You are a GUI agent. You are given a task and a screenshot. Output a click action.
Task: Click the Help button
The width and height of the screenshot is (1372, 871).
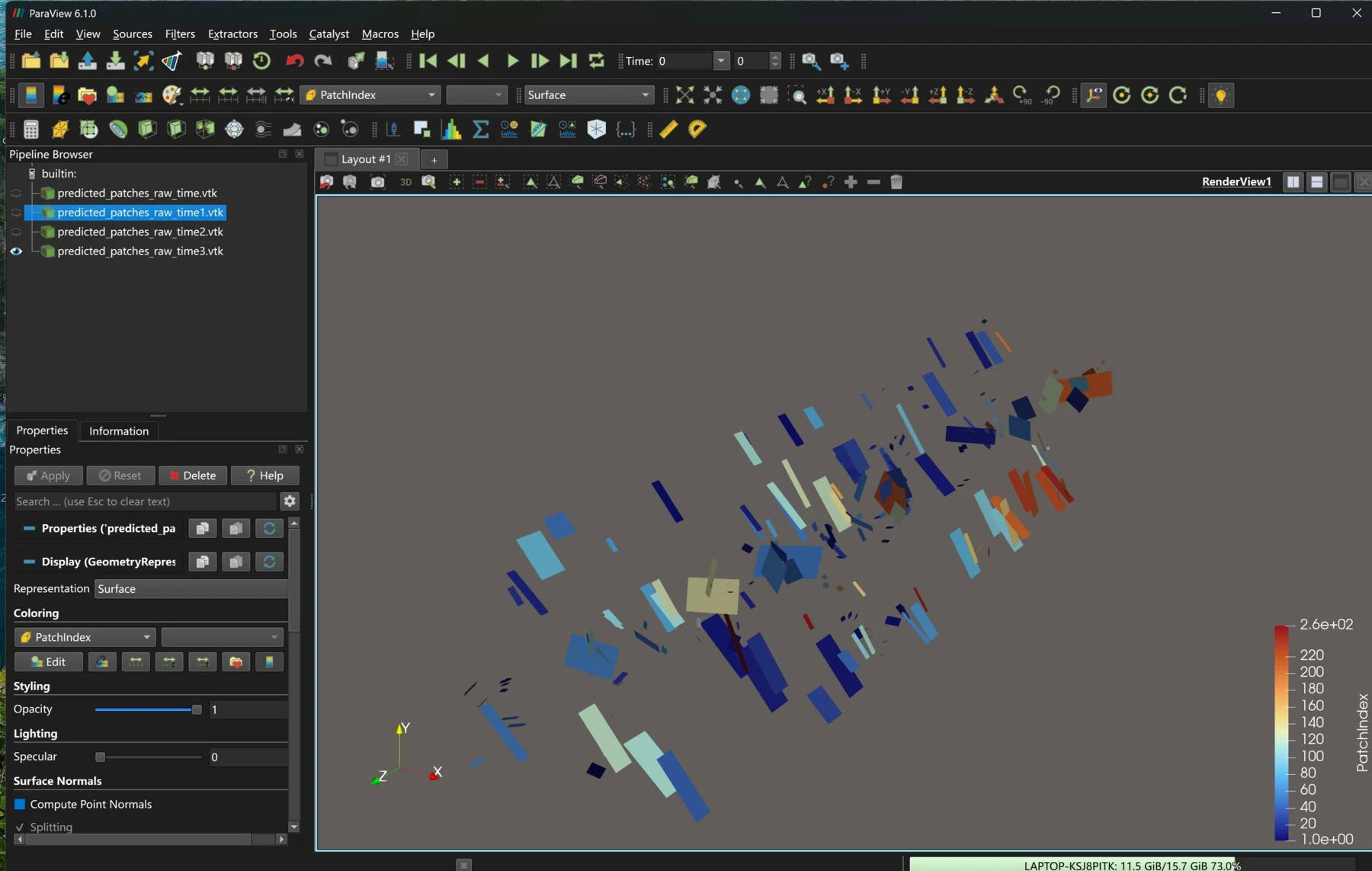click(264, 476)
